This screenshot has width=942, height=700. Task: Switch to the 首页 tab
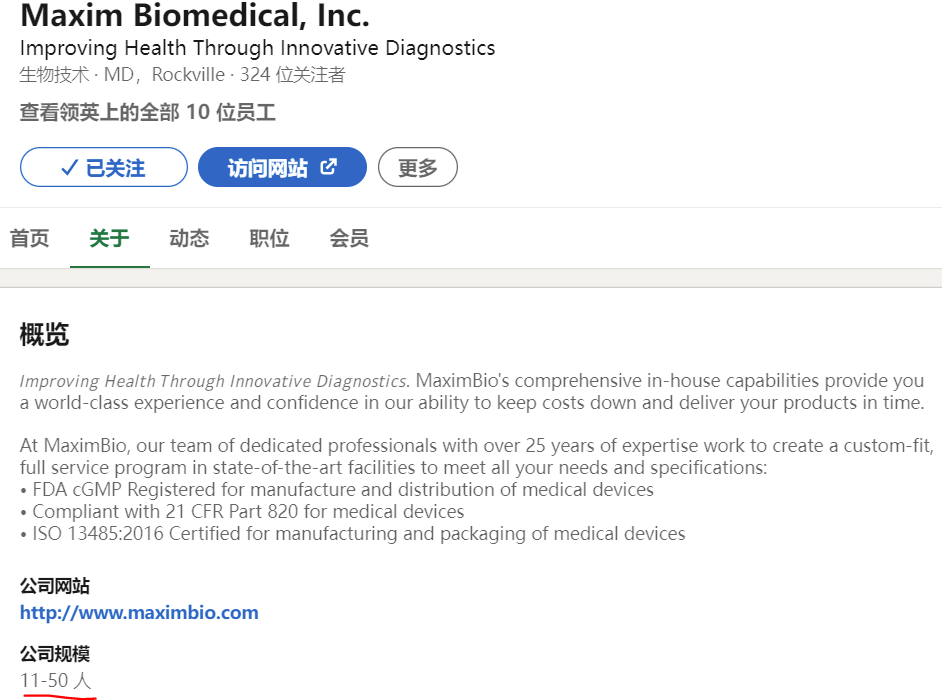click(29, 239)
